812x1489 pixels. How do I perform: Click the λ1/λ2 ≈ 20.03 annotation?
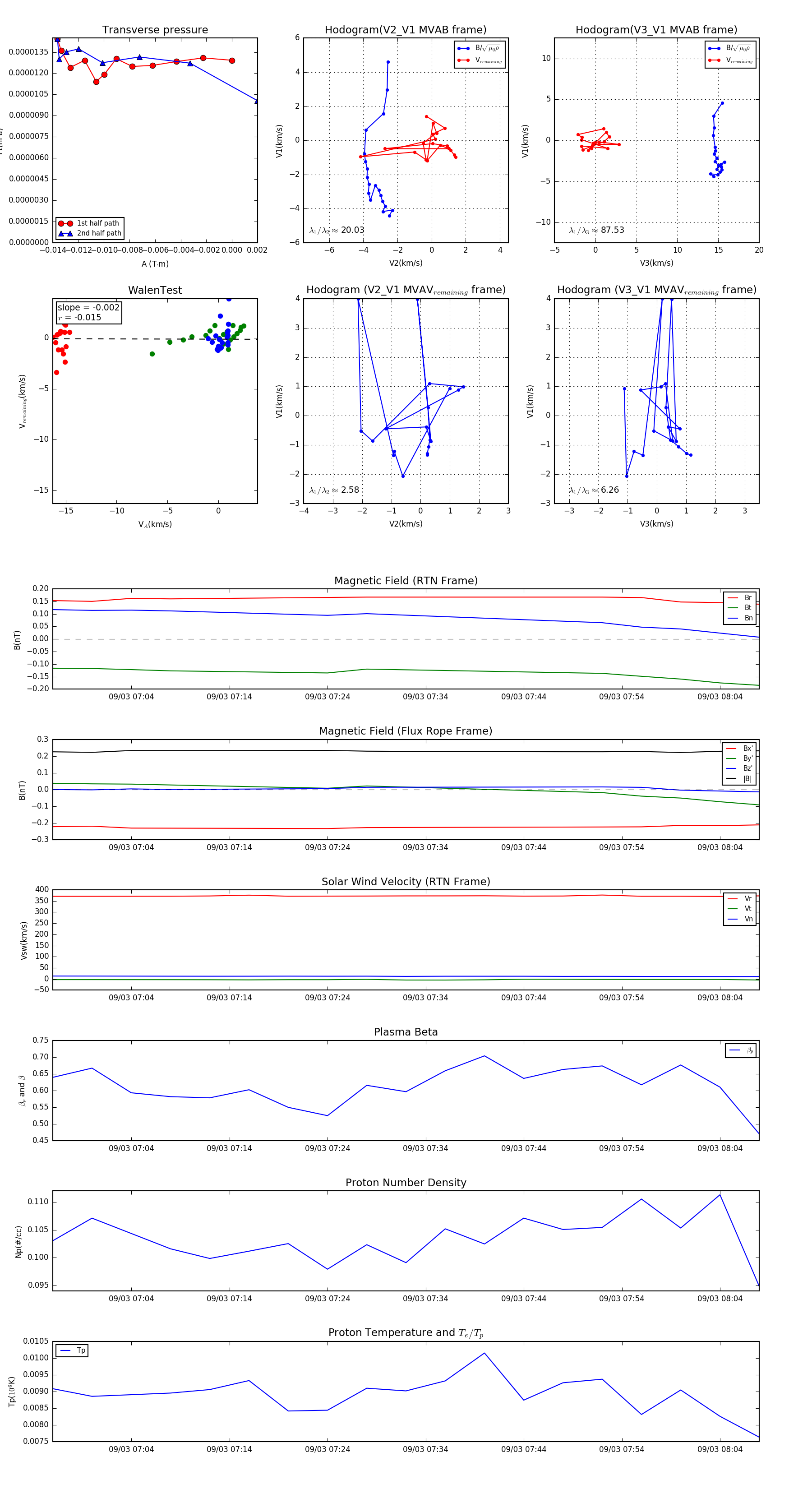pos(337,230)
